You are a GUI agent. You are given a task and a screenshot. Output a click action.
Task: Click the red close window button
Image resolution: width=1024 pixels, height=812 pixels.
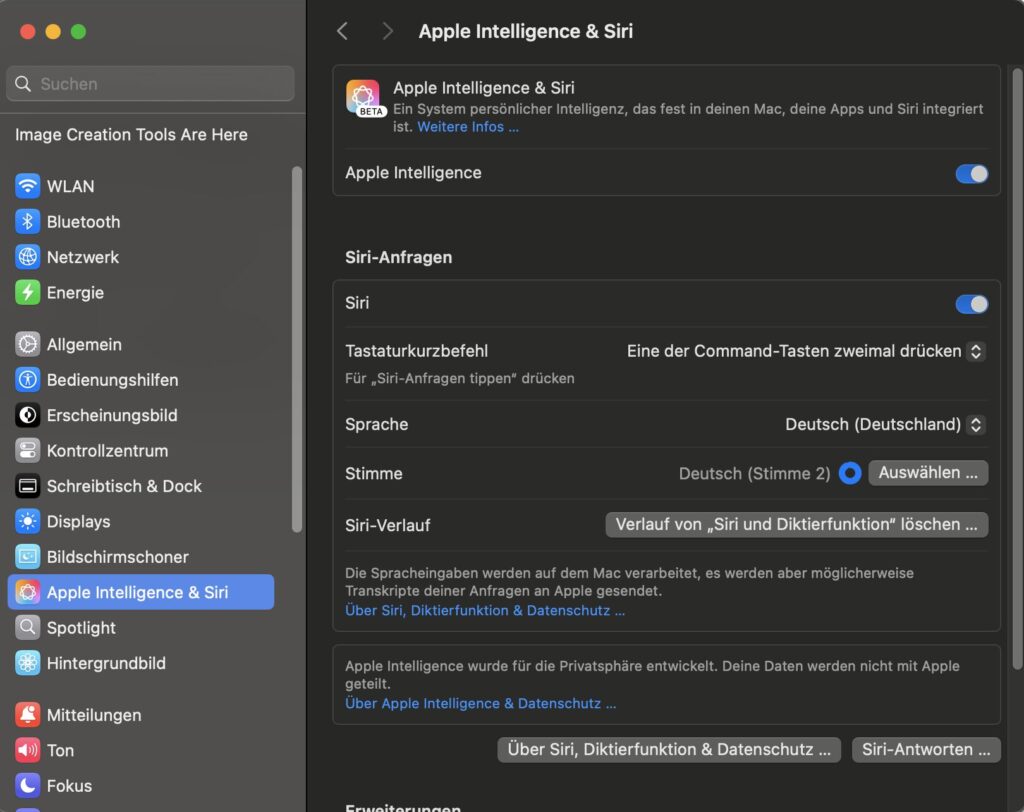point(27,31)
